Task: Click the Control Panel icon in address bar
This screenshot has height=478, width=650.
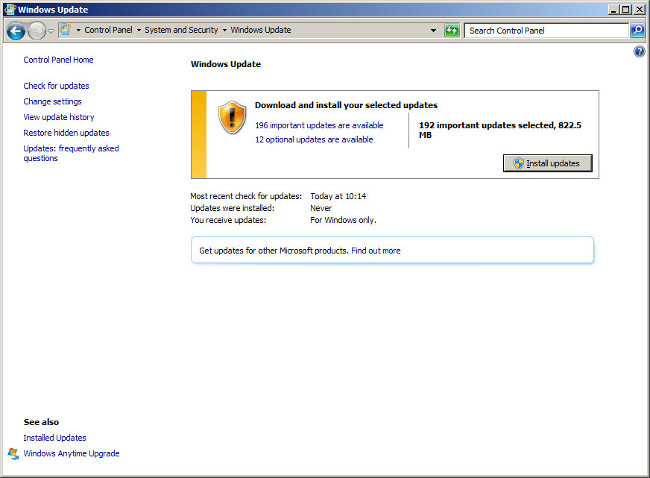Action: click(x=66, y=31)
